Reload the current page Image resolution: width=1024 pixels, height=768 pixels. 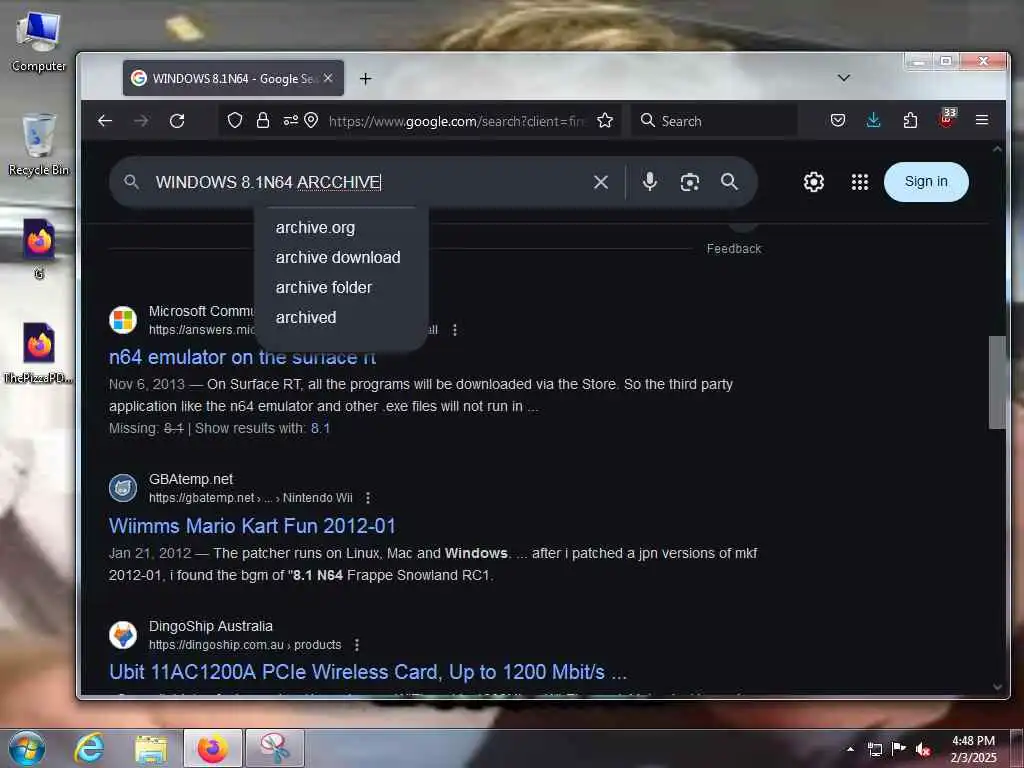point(177,121)
